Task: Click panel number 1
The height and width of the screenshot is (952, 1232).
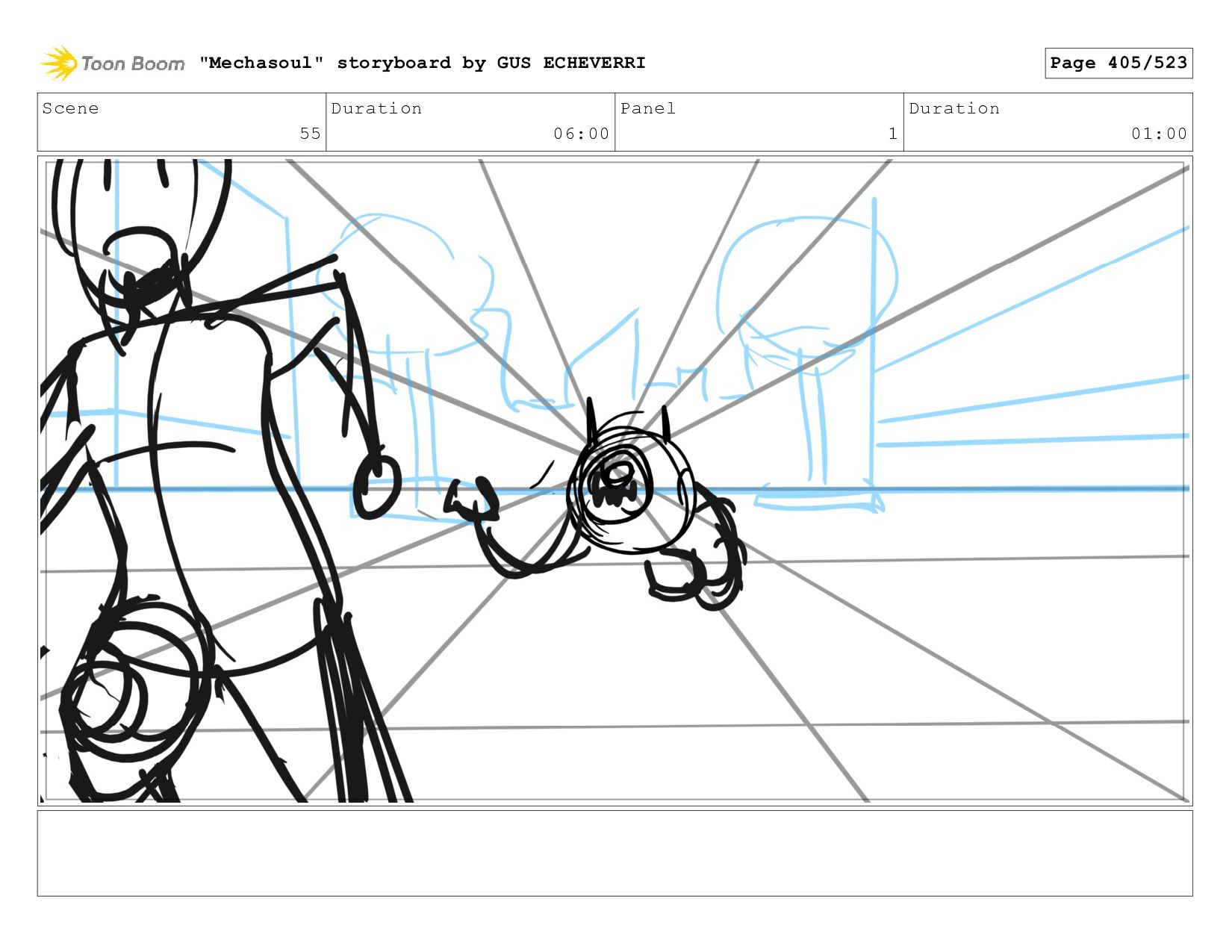Action: (892, 134)
